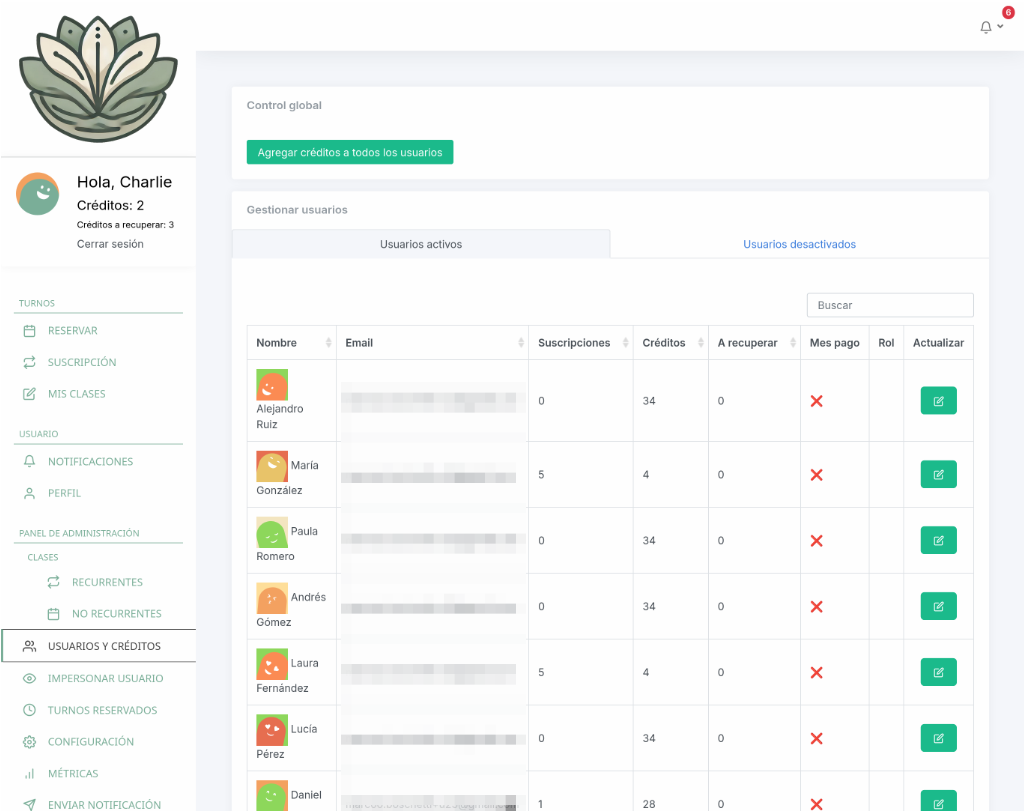Image resolution: width=1024 pixels, height=811 pixels.
Task: Click edit icon for María González
Action: tap(938, 475)
